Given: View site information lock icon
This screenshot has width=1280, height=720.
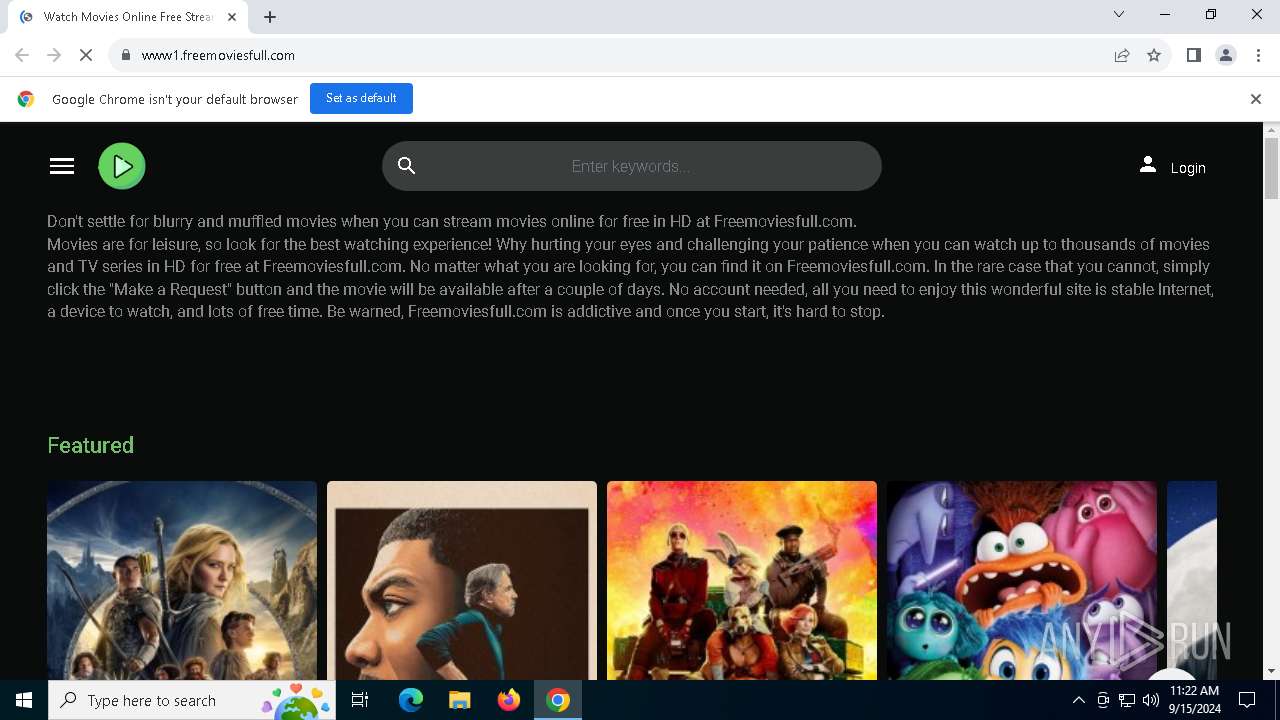Looking at the screenshot, I should [x=126, y=55].
